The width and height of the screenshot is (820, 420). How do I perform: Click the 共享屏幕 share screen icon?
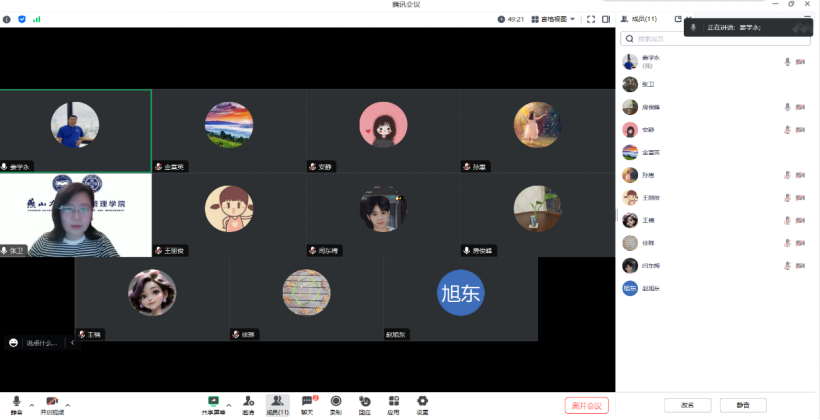[x=213, y=400]
